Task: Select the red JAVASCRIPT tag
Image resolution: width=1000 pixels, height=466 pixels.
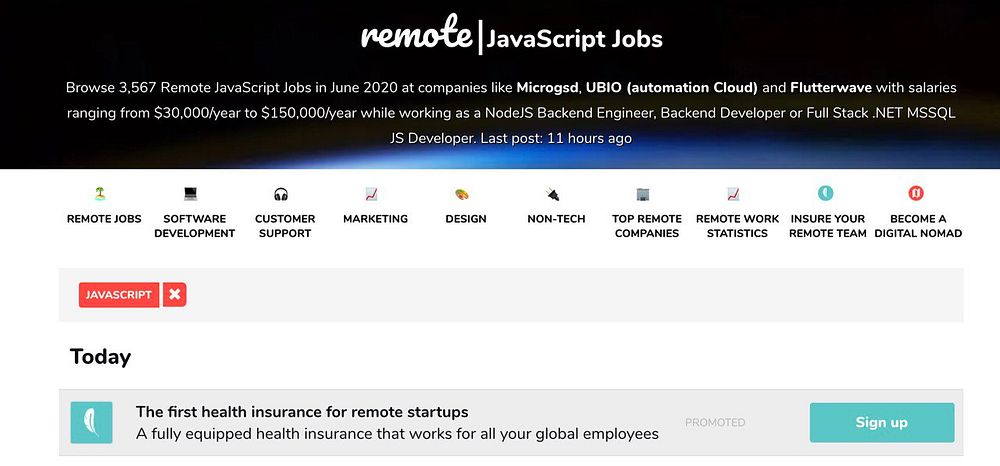Action: pyautogui.click(x=119, y=295)
